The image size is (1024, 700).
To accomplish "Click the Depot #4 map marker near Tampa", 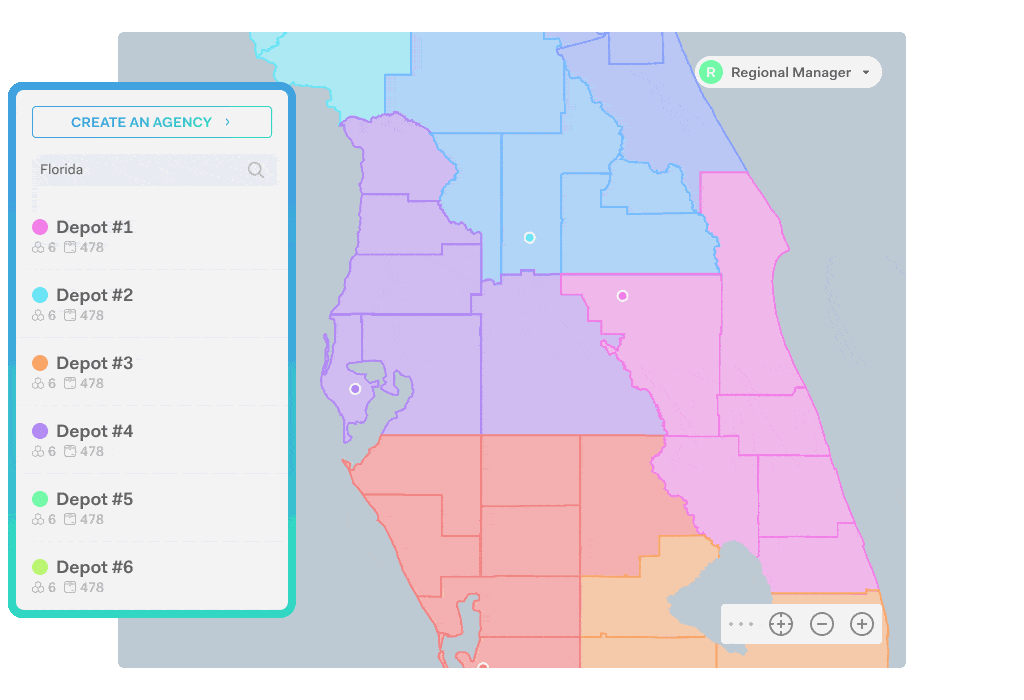I will [x=354, y=388].
